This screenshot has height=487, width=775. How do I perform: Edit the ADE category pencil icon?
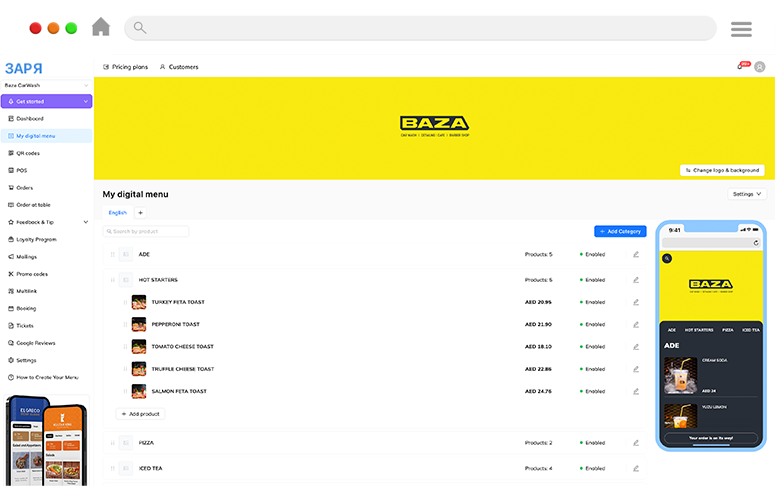(636, 254)
